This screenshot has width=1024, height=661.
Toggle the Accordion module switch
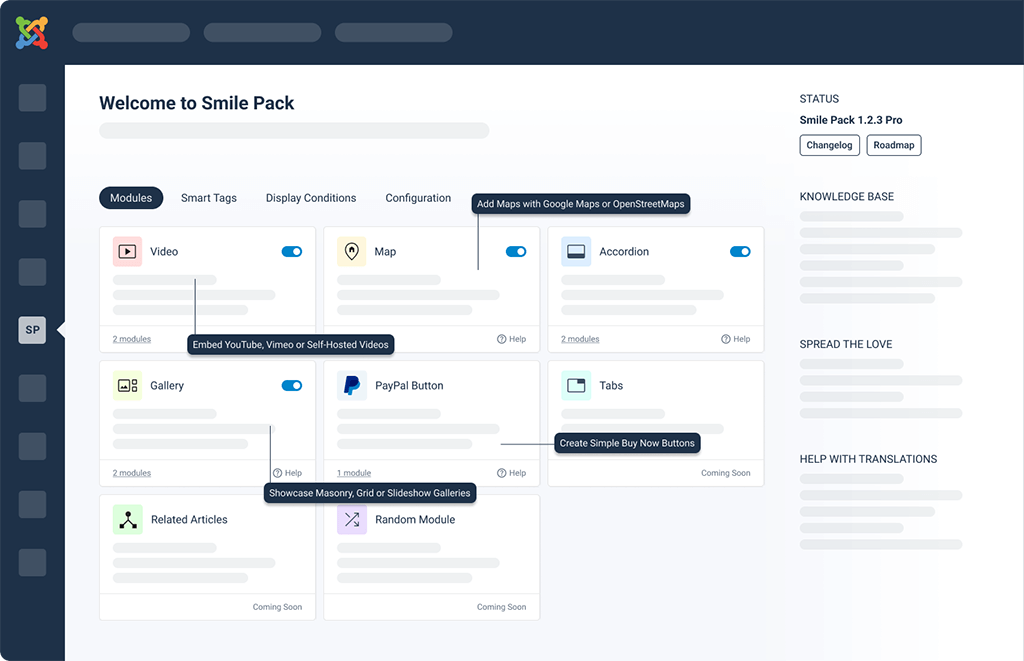coord(740,251)
